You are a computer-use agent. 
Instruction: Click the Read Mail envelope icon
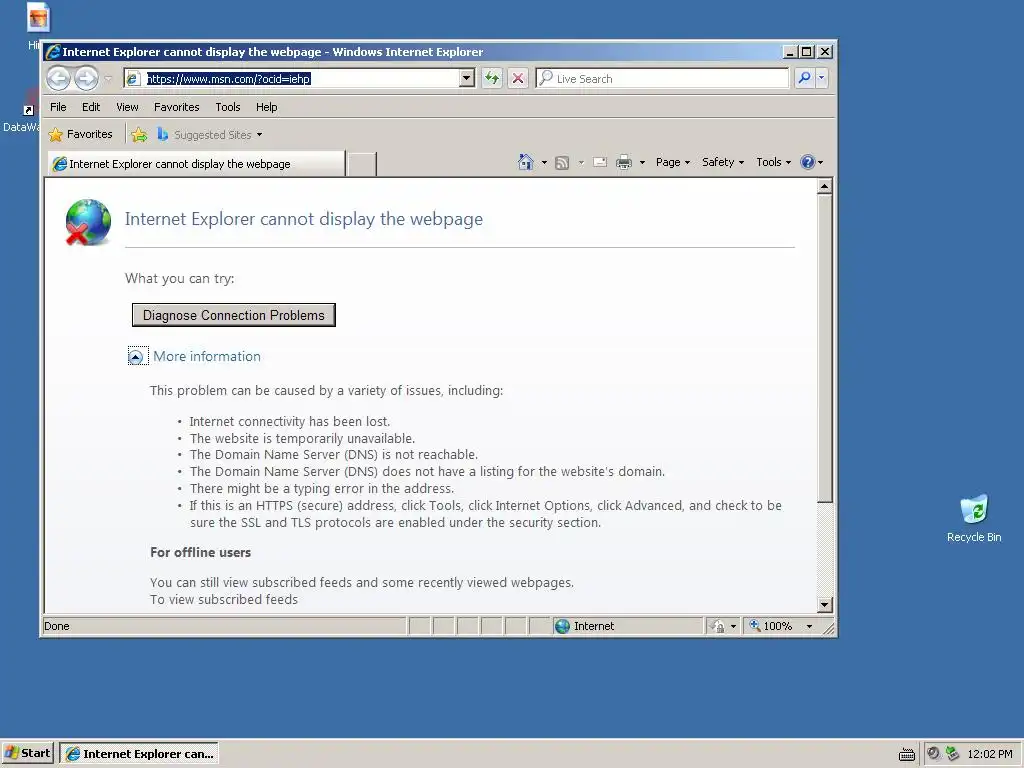tap(600, 163)
